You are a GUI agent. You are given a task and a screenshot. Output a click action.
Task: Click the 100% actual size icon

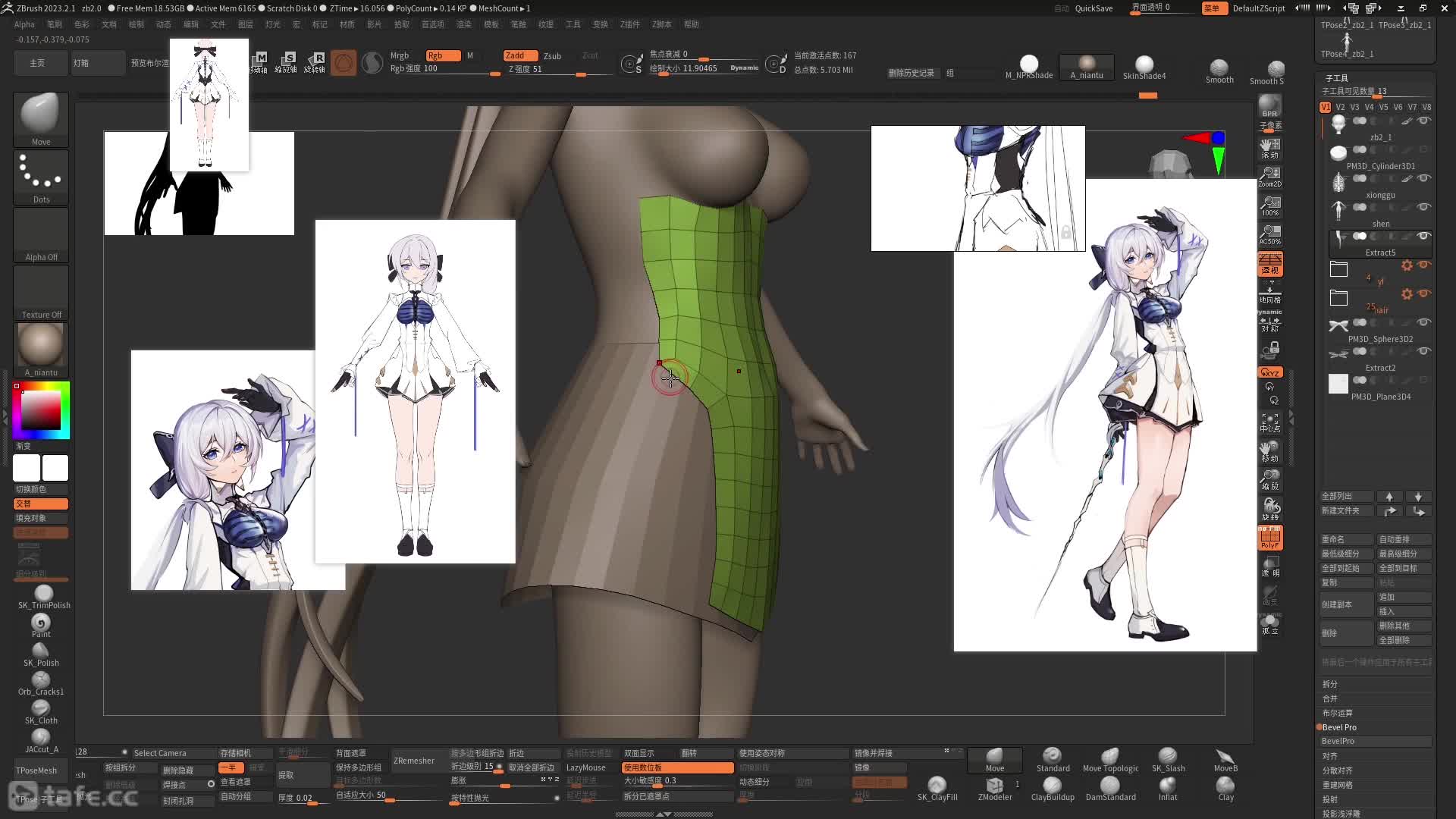click(1270, 206)
